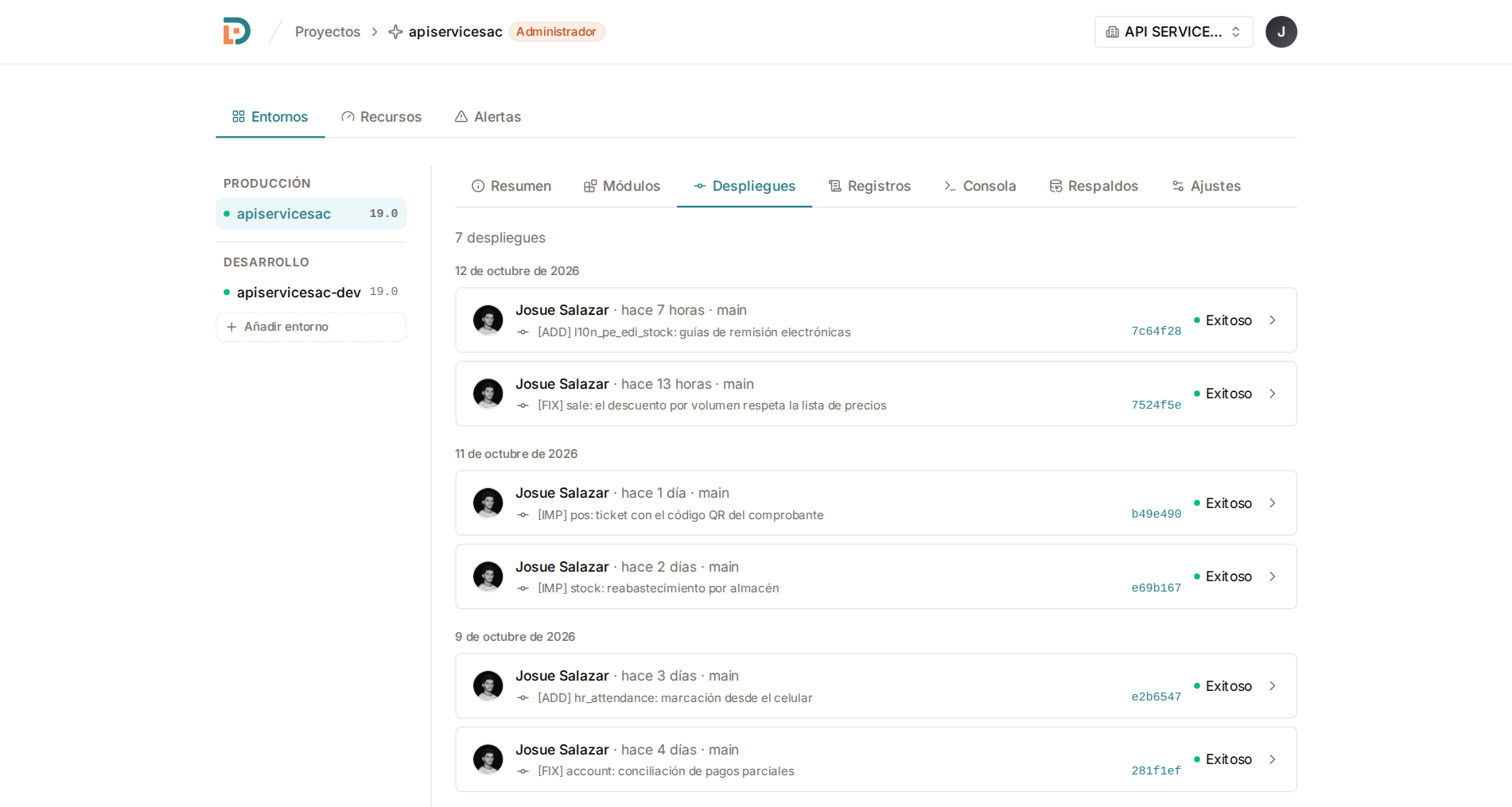Screen dimensions: 1512x807
Task: Click the building icon in organization selector
Action: [1113, 32]
